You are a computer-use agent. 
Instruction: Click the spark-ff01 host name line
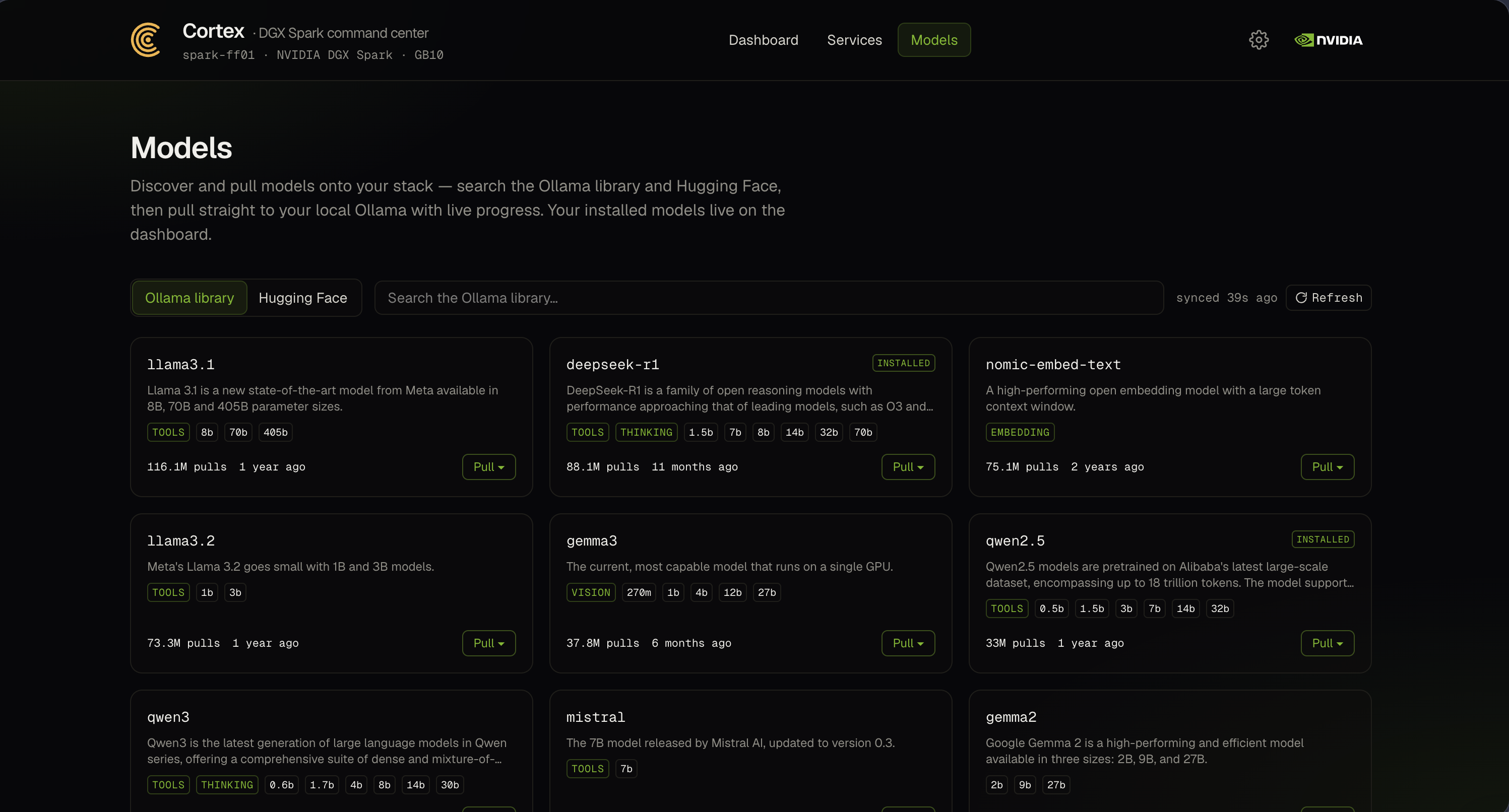pyautogui.click(x=313, y=55)
